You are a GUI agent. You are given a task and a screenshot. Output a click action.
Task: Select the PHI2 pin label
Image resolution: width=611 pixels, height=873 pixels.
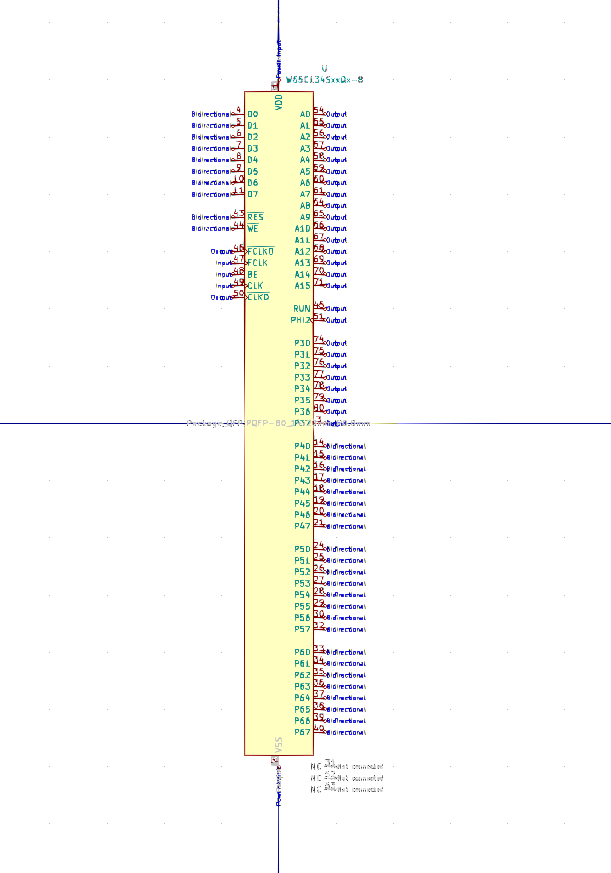click(301, 320)
